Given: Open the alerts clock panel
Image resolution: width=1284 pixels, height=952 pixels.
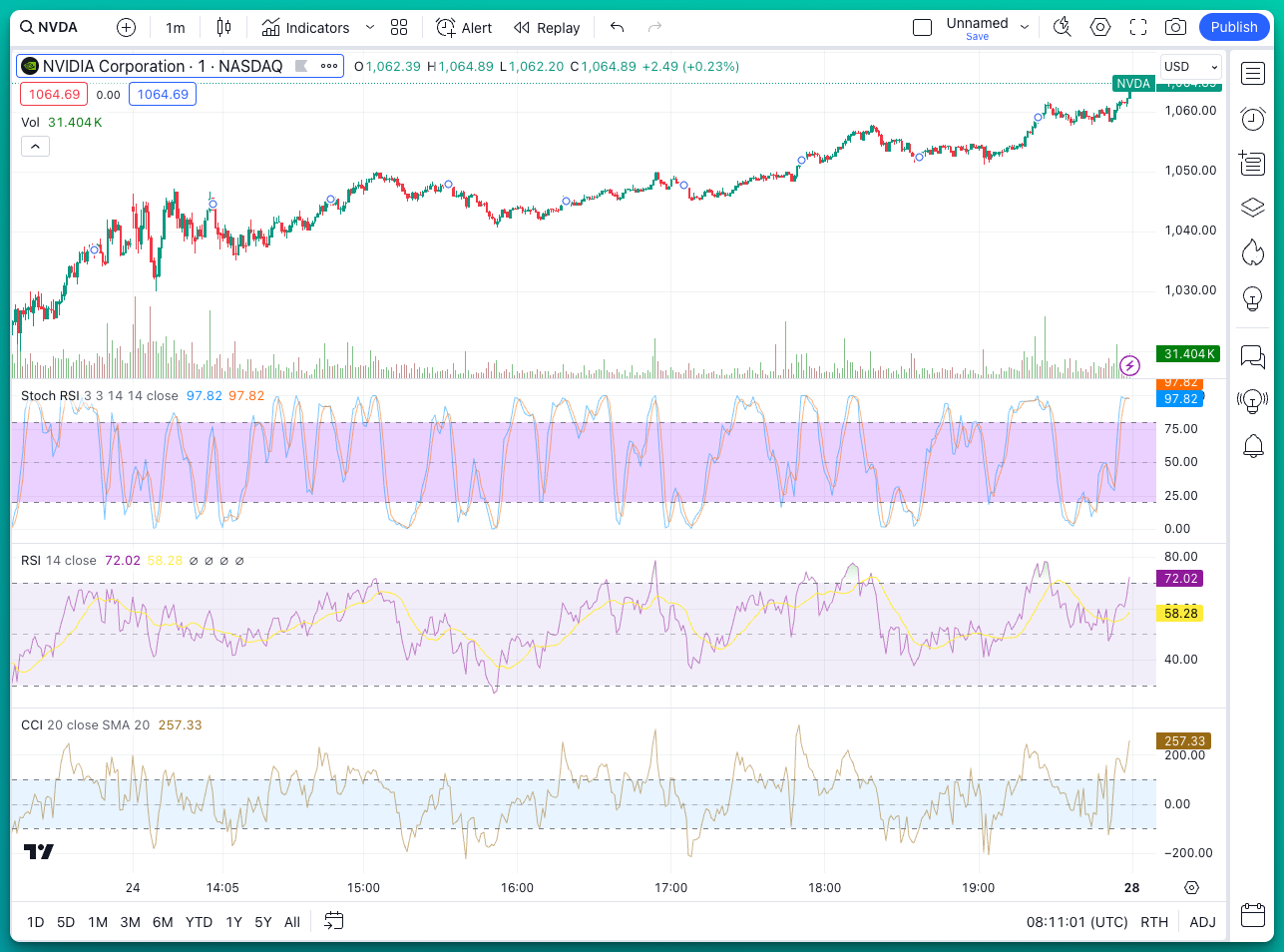Looking at the screenshot, I should click(1253, 119).
